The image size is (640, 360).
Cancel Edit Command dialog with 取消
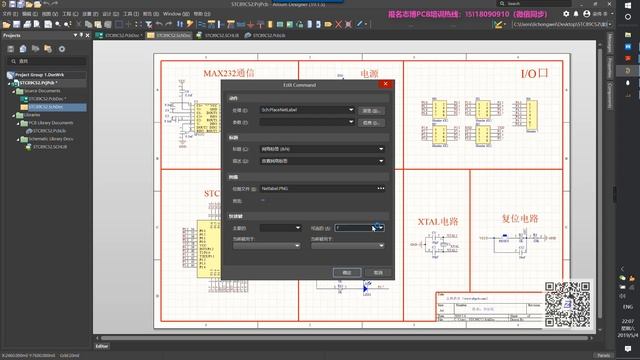378,272
